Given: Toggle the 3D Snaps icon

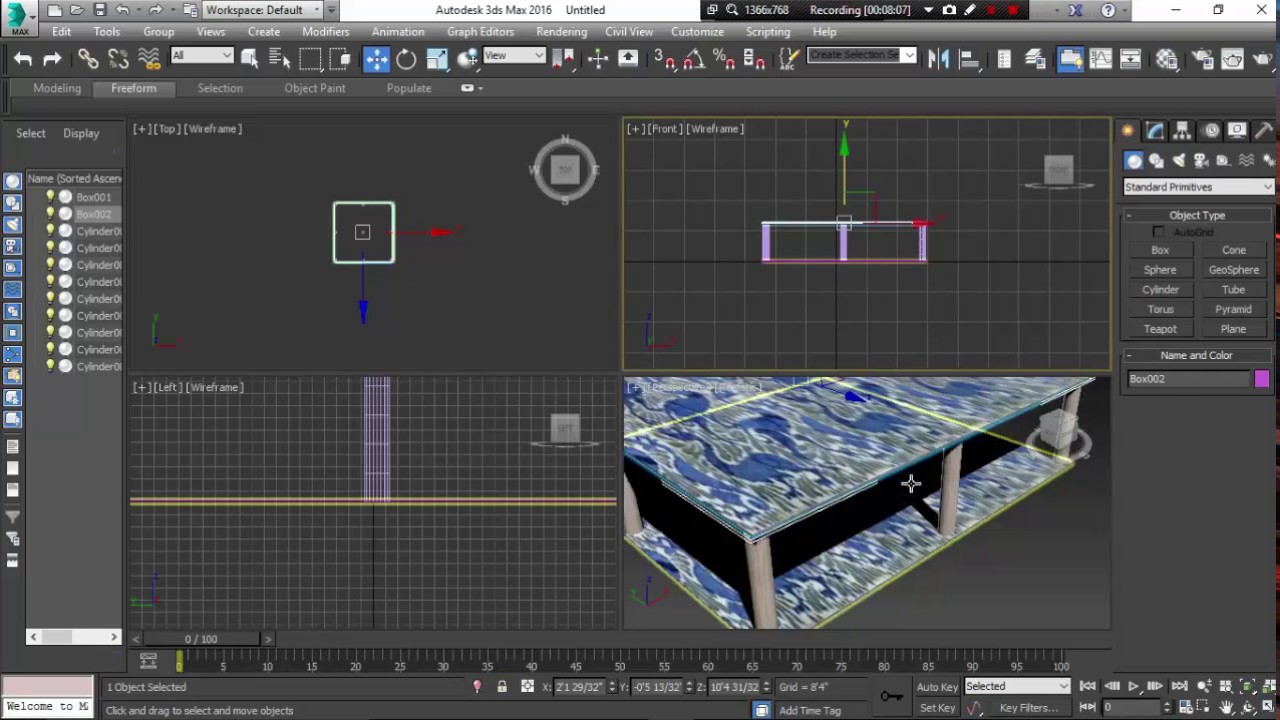Looking at the screenshot, I should coord(665,59).
